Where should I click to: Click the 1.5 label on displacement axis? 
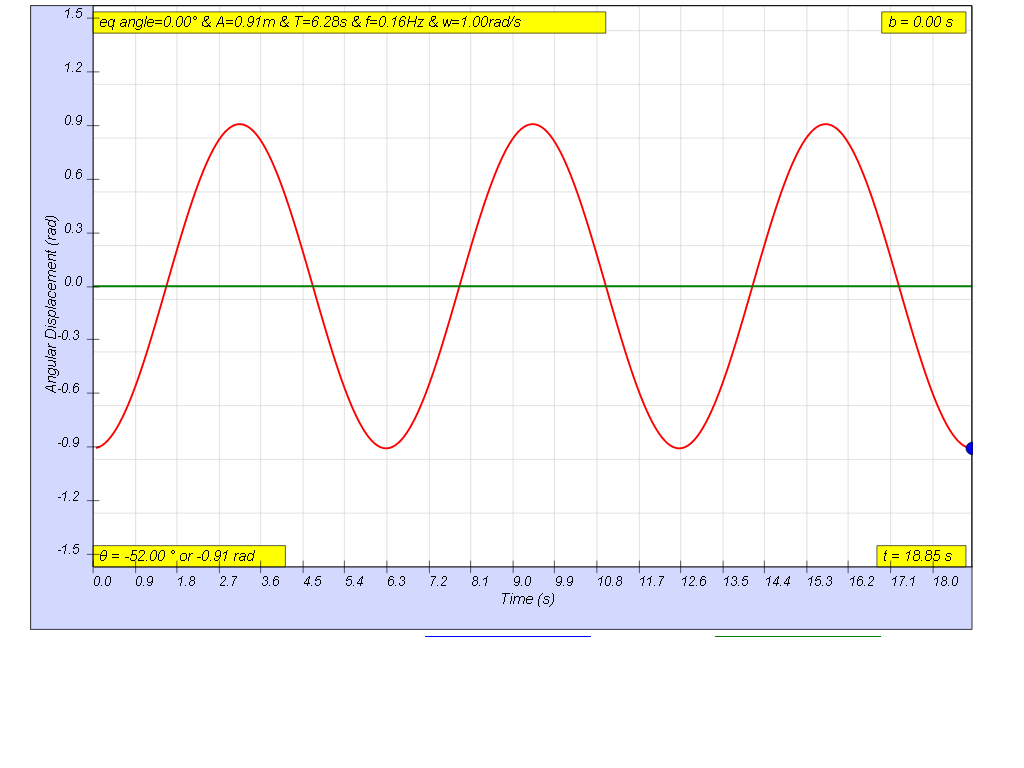[74, 14]
